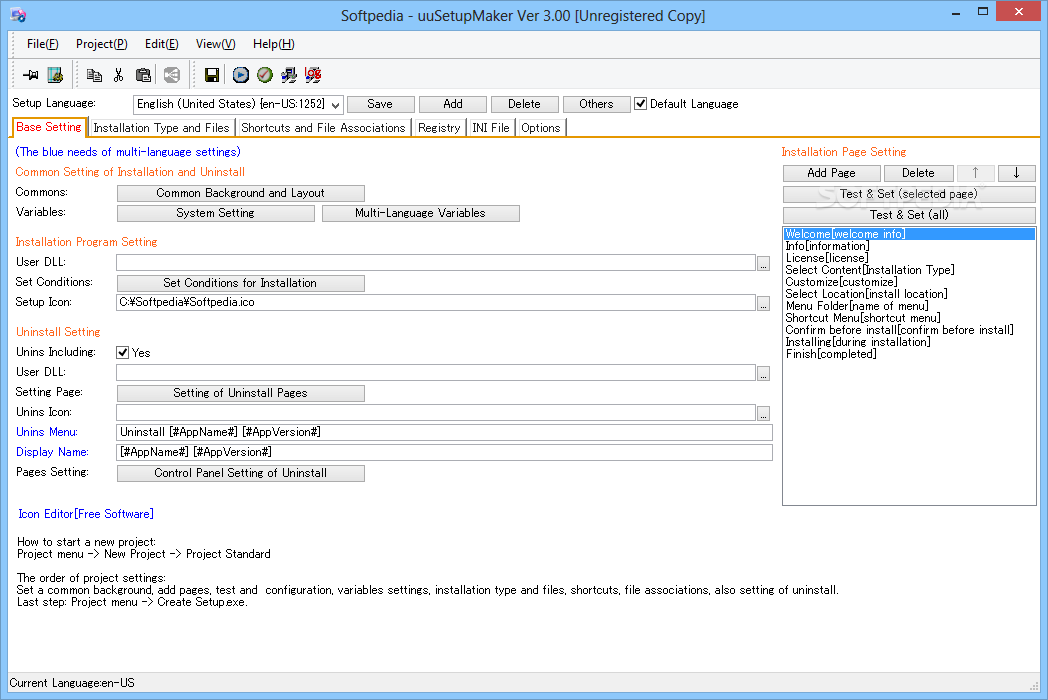Click Set Conditions for Installation
Viewport: 1048px width, 700px height.
coord(241,283)
